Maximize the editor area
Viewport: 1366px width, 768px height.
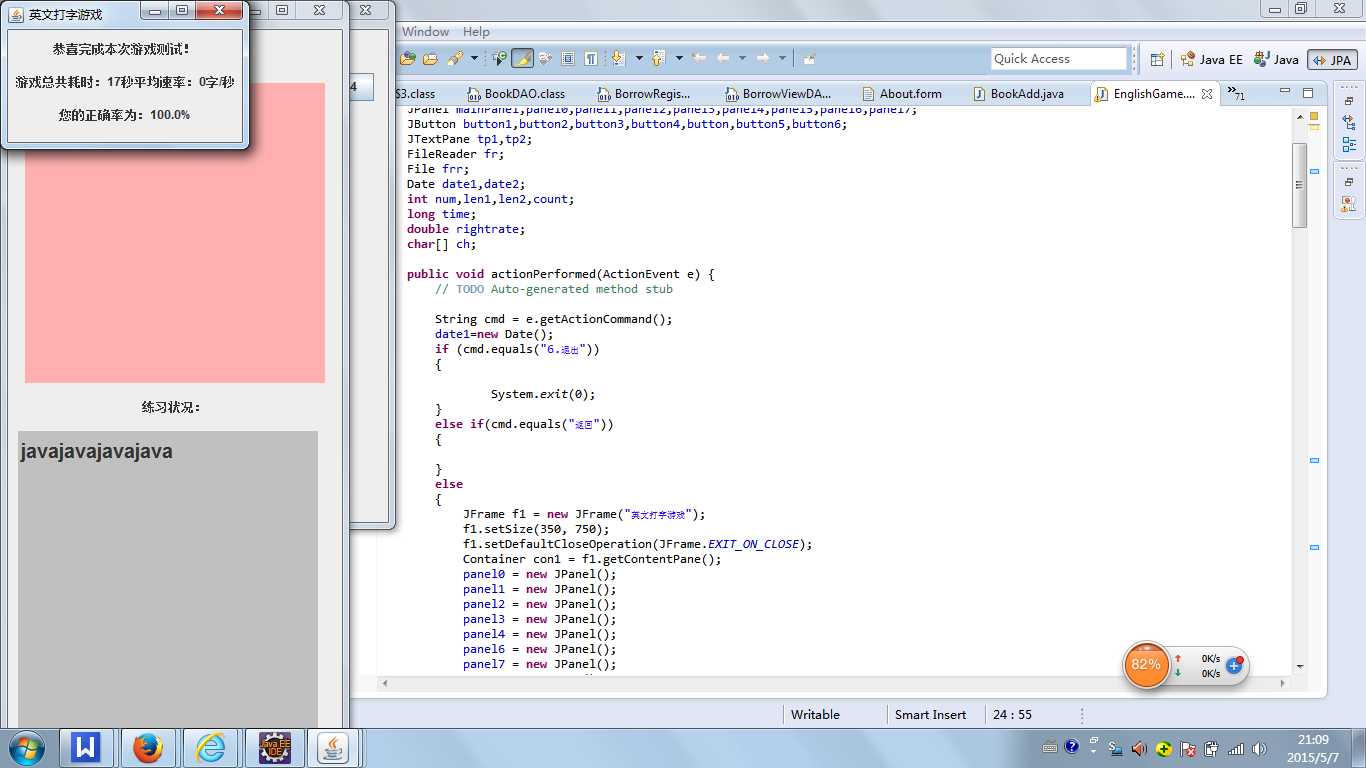1307,92
